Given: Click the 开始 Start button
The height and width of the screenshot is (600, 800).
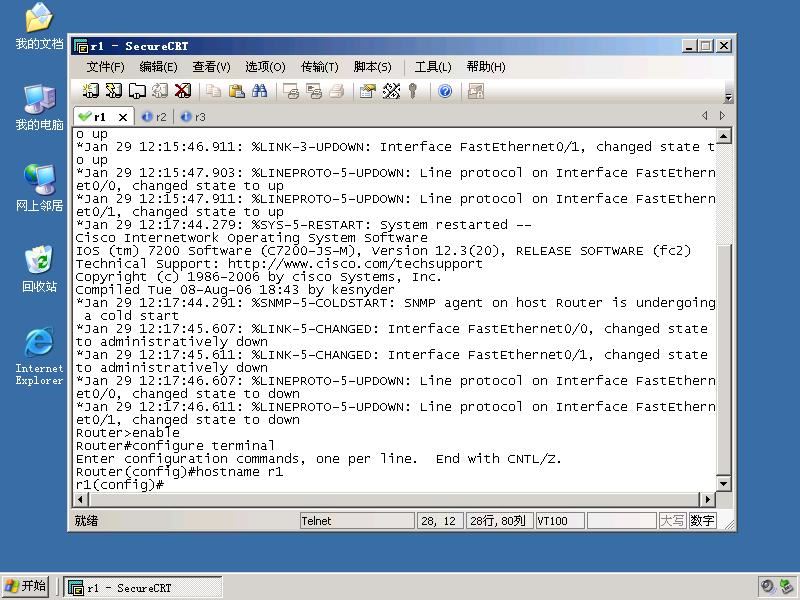Looking at the screenshot, I should [25, 586].
